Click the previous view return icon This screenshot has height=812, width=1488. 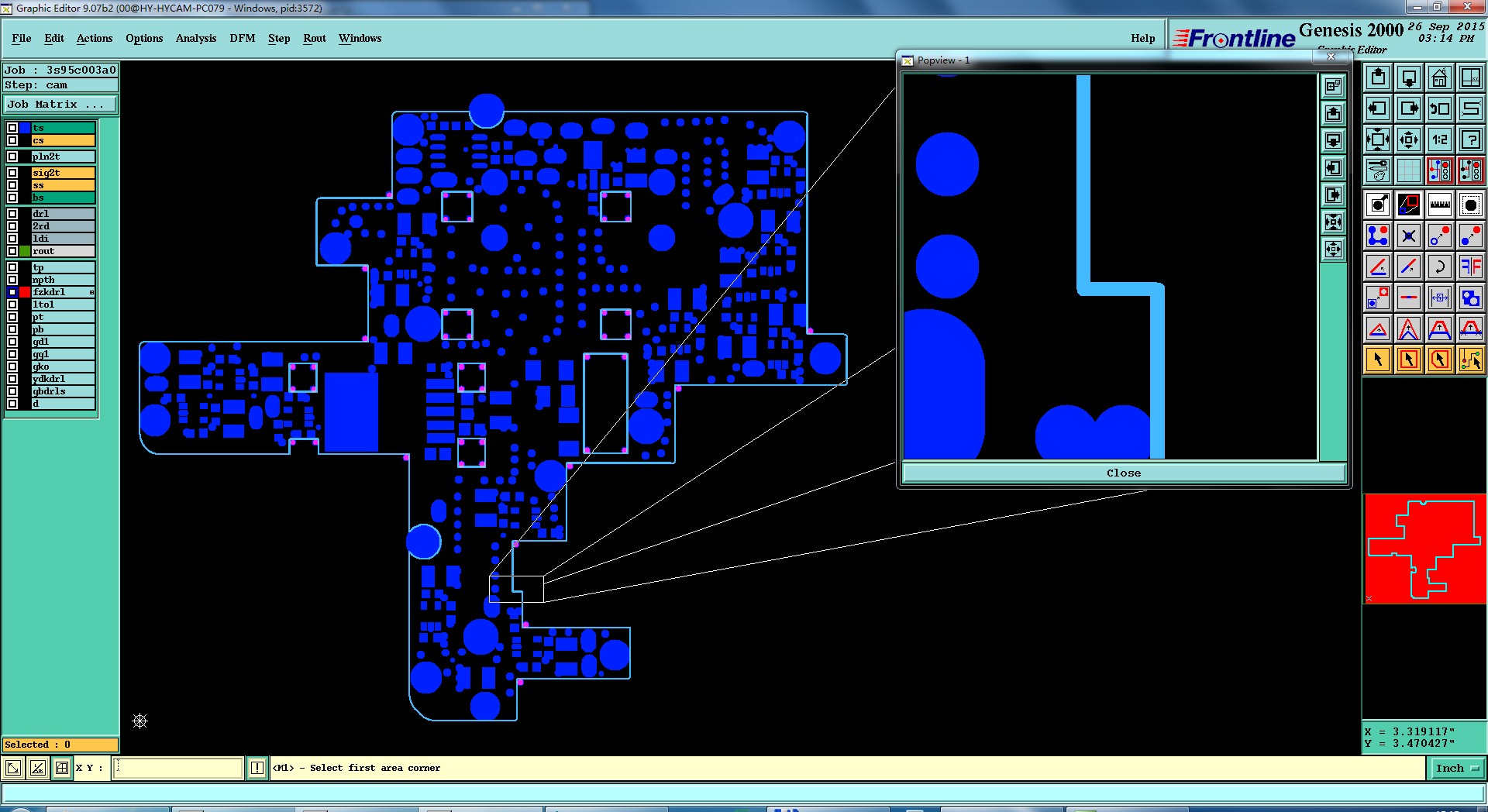(x=1440, y=108)
